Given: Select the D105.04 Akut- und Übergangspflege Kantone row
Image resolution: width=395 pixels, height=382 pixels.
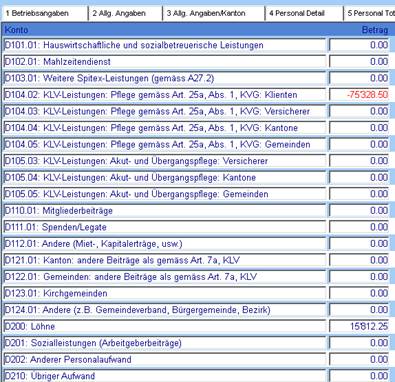Looking at the screenshot, I should [165, 177].
